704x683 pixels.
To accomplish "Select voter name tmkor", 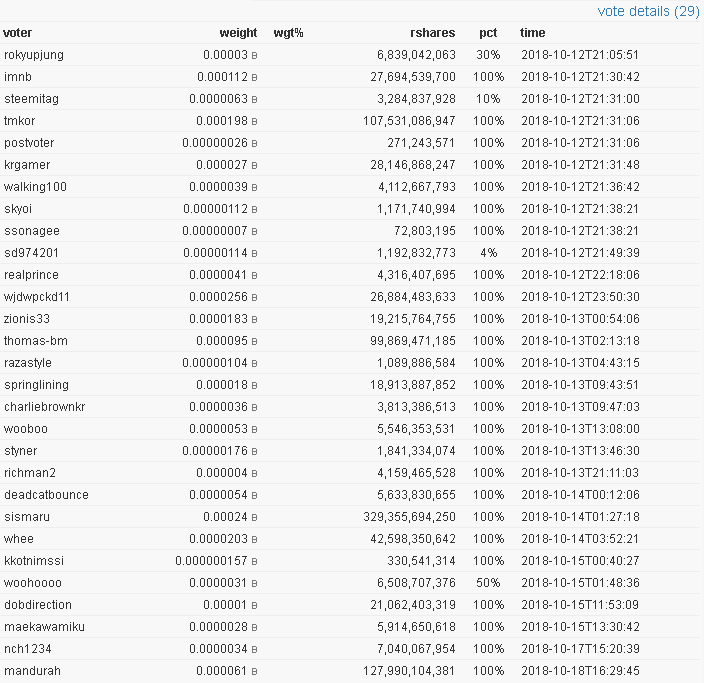I will (19, 121).
